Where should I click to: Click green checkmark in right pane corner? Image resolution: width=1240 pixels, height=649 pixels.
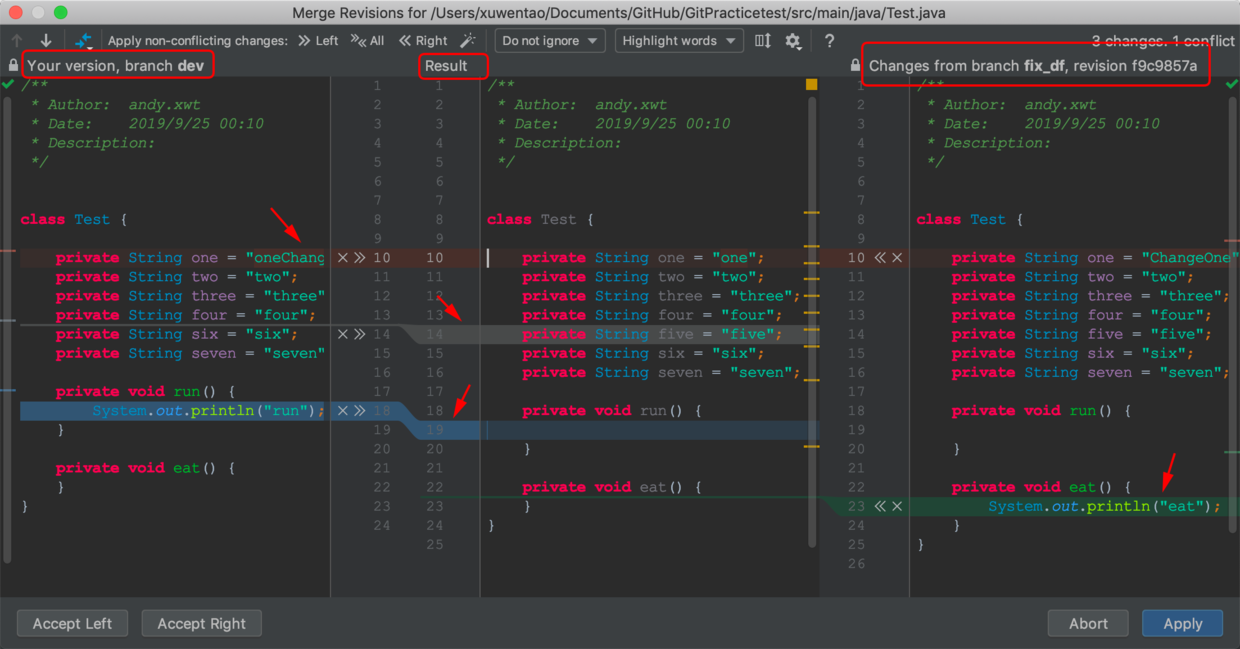coord(1231,85)
